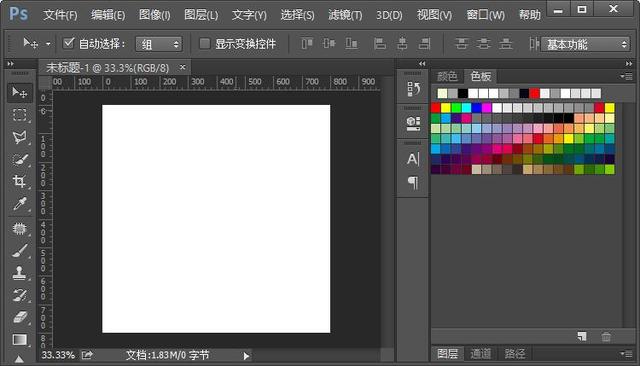This screenshot has height=366, width=640.
Task: Click distribute left edges icon
Action: 534,43
